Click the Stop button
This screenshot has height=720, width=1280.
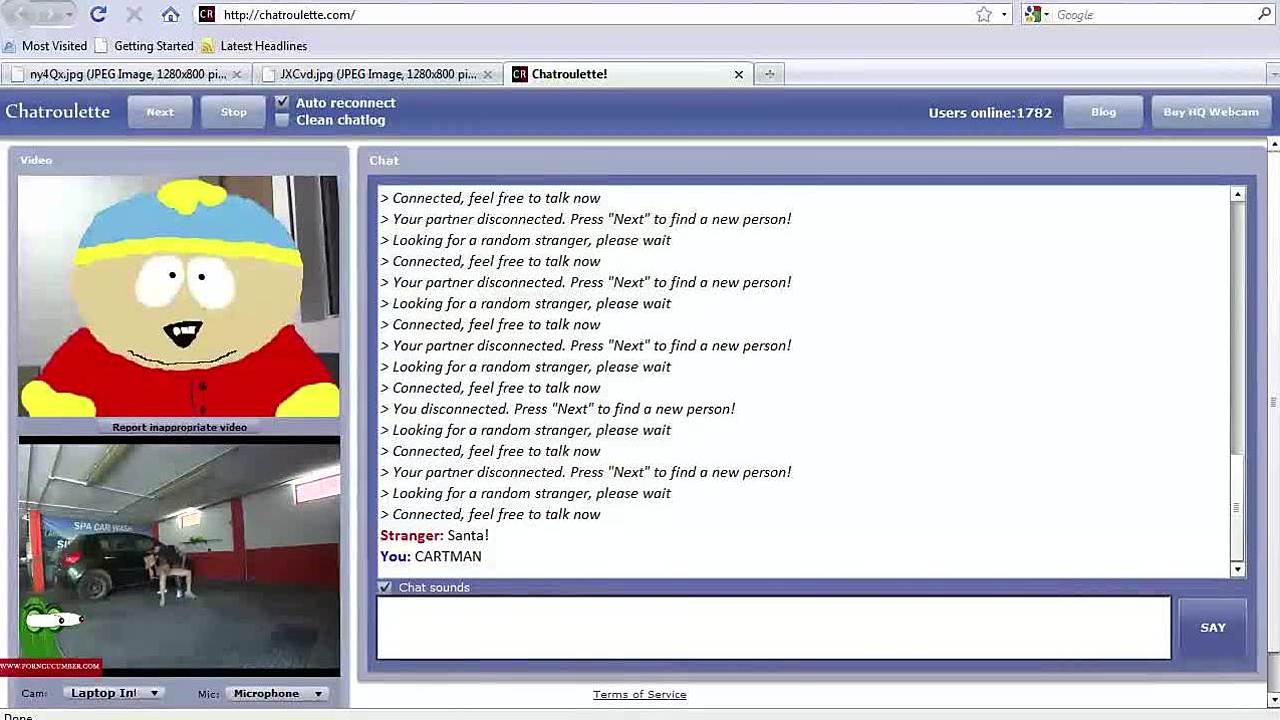point(234,112)
